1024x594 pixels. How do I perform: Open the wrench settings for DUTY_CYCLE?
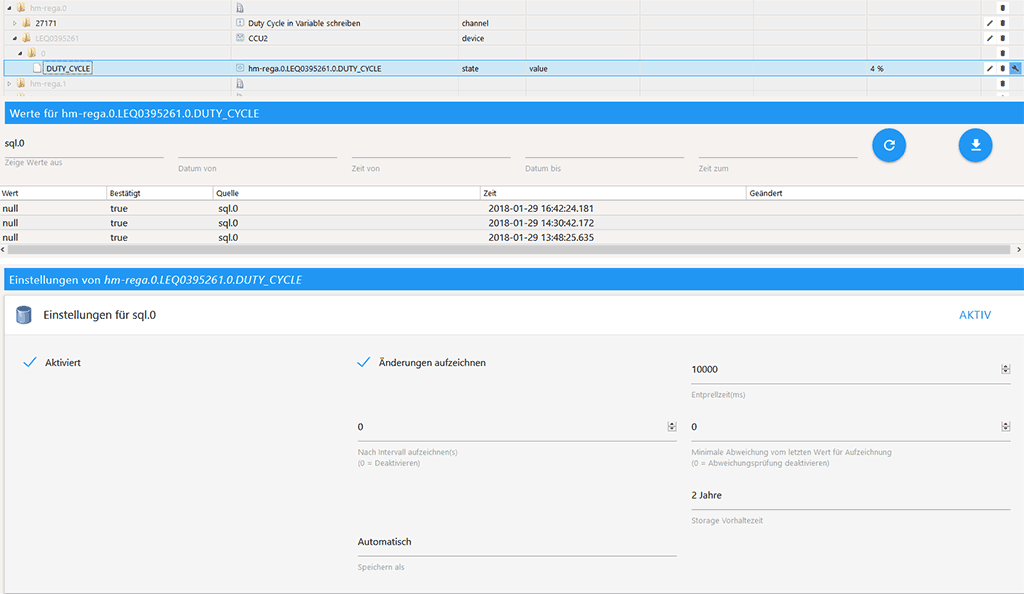click(x=1015, y=68)
